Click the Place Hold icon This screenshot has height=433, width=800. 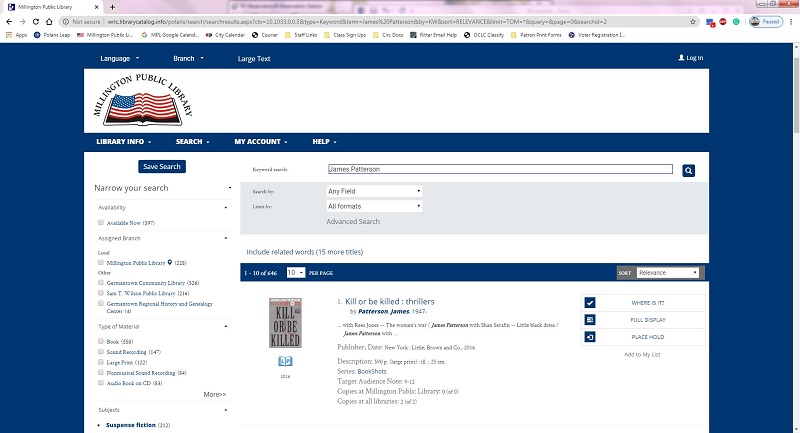point(589,337)
